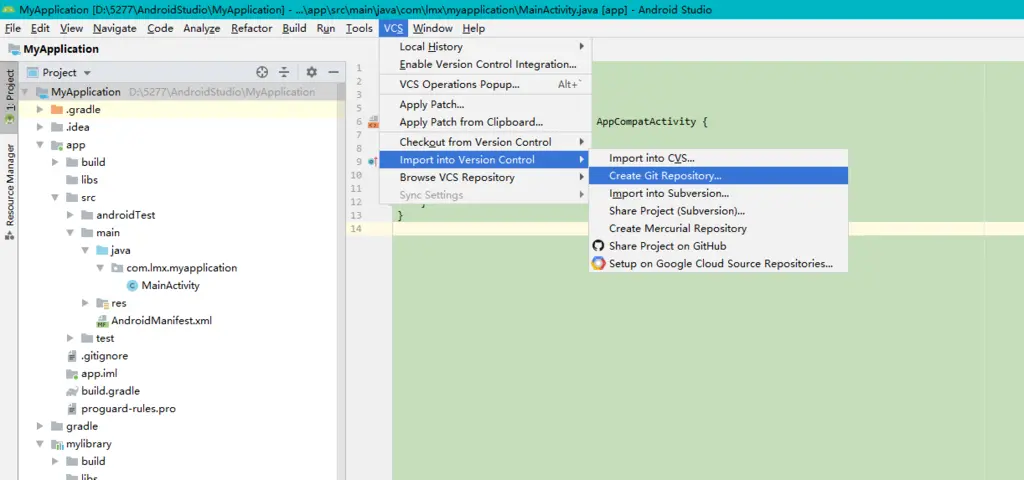This screenshot has height=480, width=1024.
Task: Click the empty line 14 in editor
Action: 708,229
